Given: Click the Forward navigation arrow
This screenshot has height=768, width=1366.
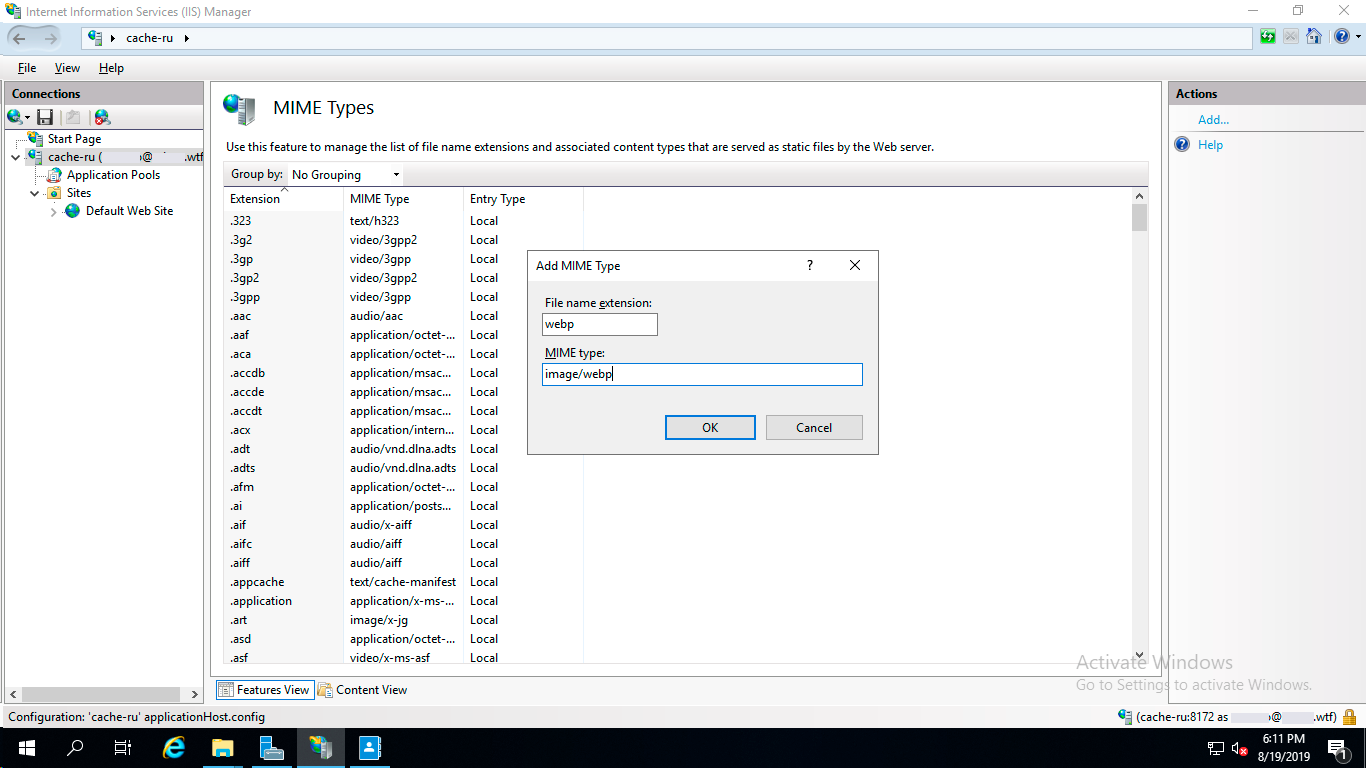Looking at the screenshot, I should click(x=50, y=38).
